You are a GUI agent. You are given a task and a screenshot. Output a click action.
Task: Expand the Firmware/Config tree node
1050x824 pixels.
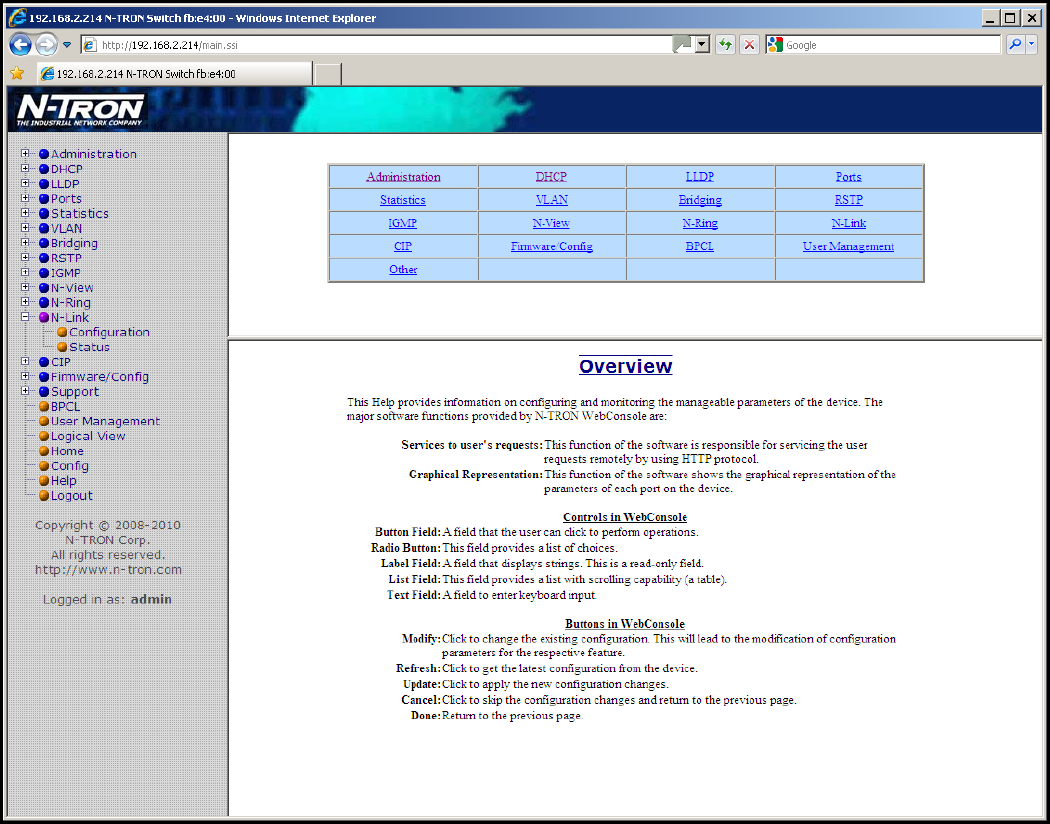[x=26, y=377]
